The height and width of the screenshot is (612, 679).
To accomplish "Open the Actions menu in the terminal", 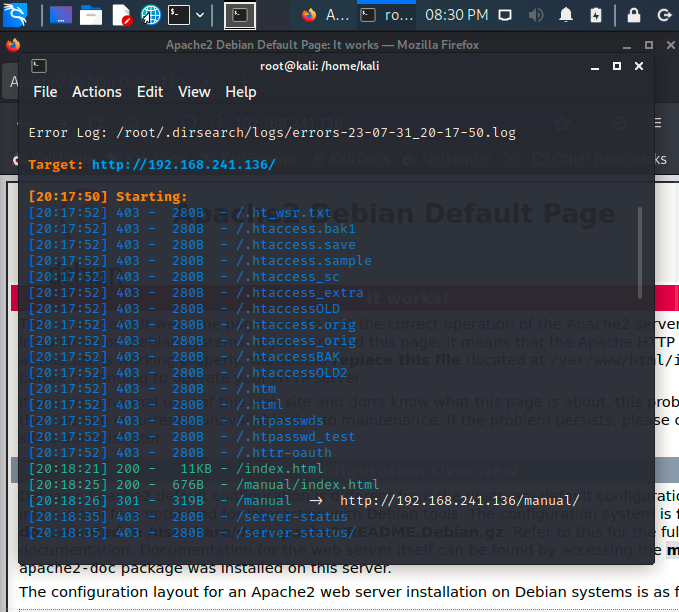I will [97, 92].
